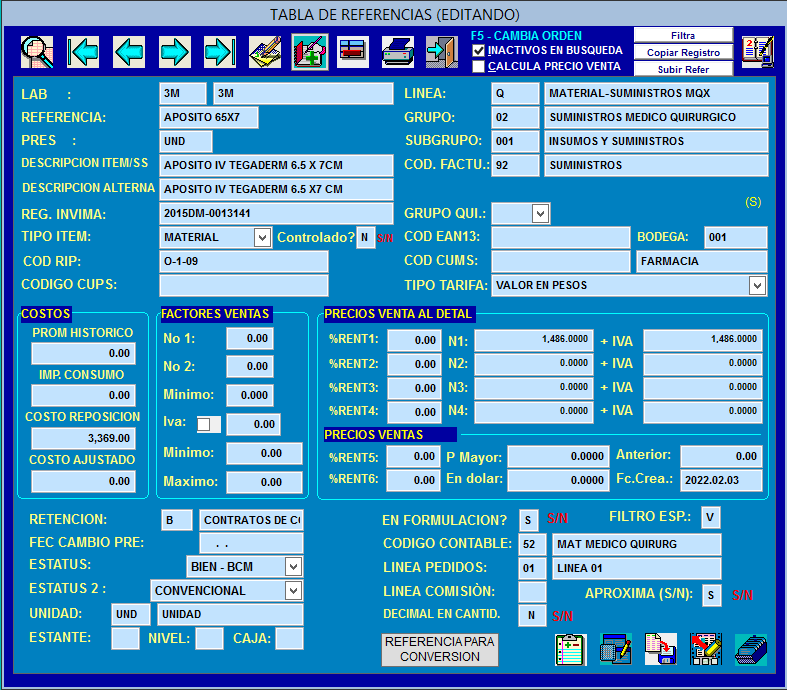The width and height of the screenshot is (787, 690).
Task: Go to next record arrow
Action: [x=175, y=52]
